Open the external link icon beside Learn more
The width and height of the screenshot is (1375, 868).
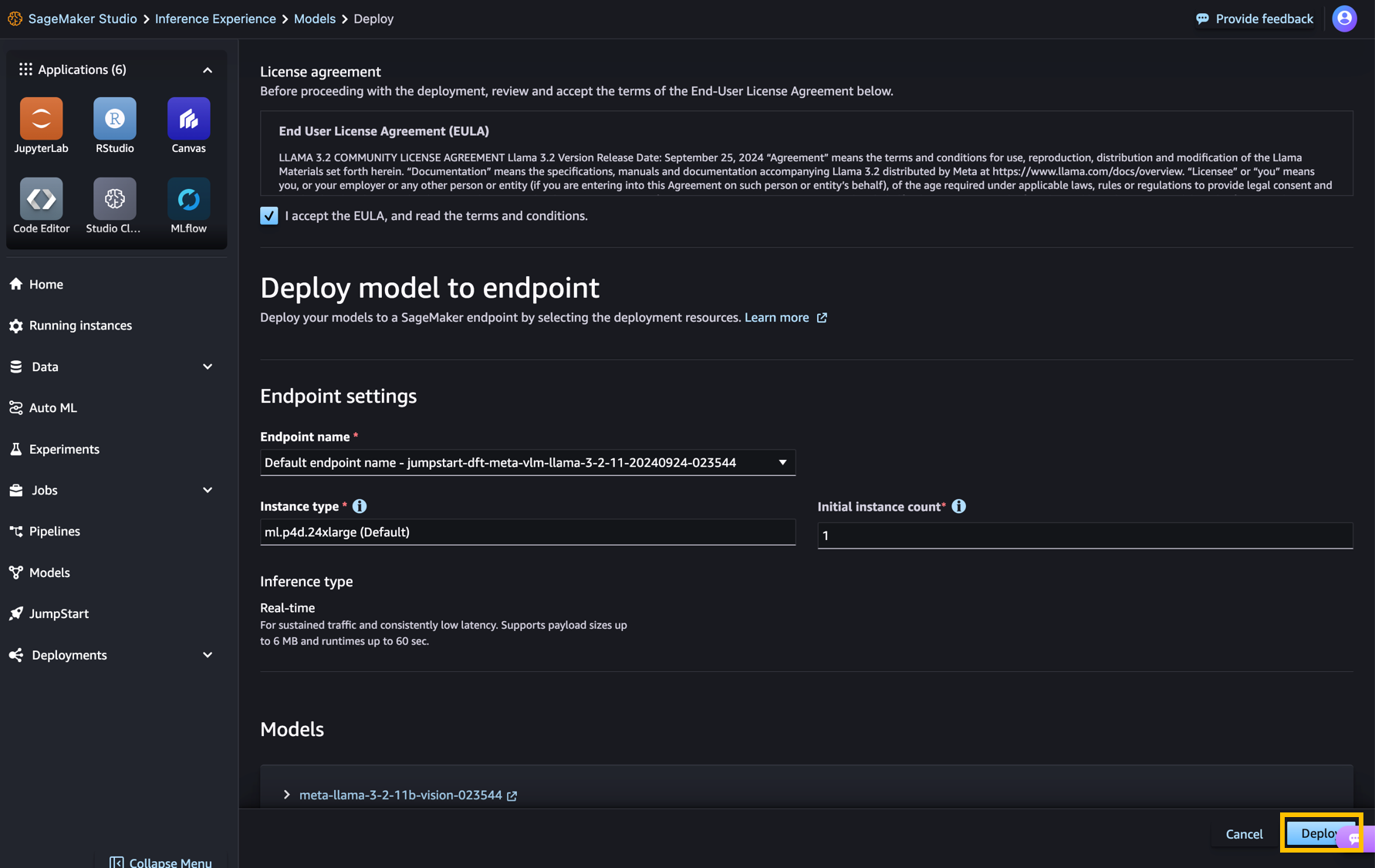pos(822,318)
